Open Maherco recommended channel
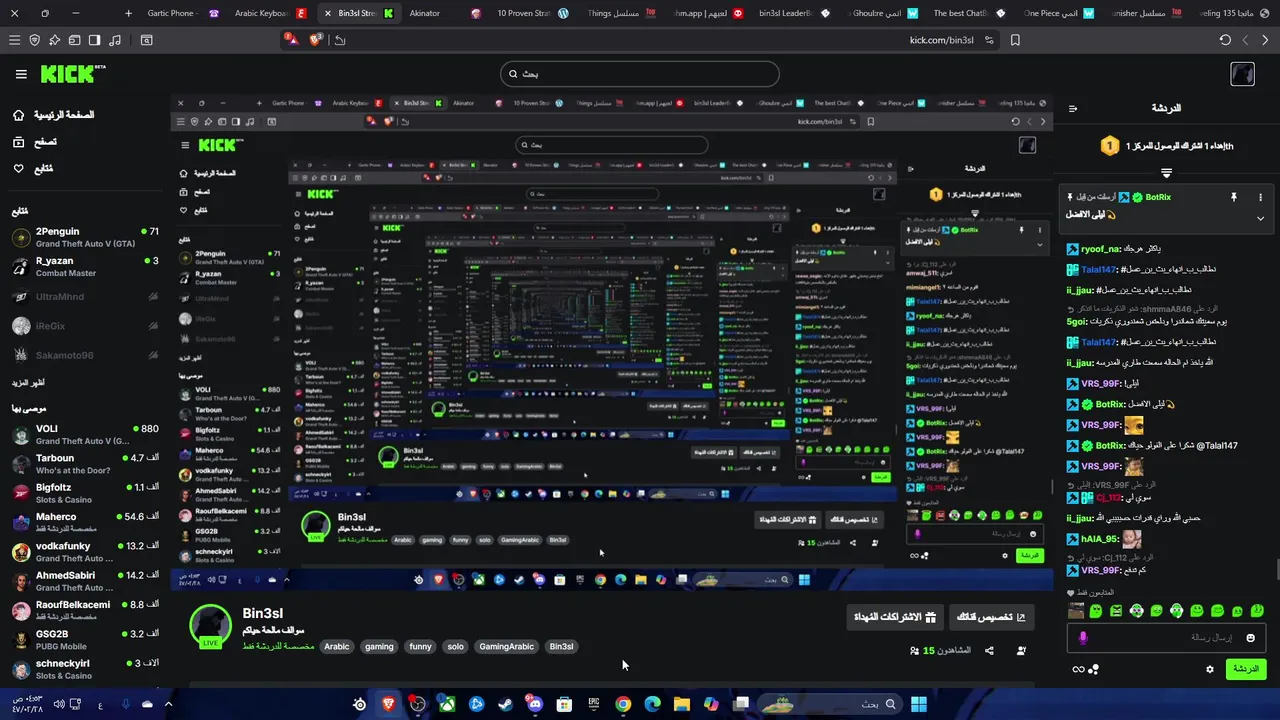The width and height of the screenshot is (1280, 720). [x=84, y=523]
